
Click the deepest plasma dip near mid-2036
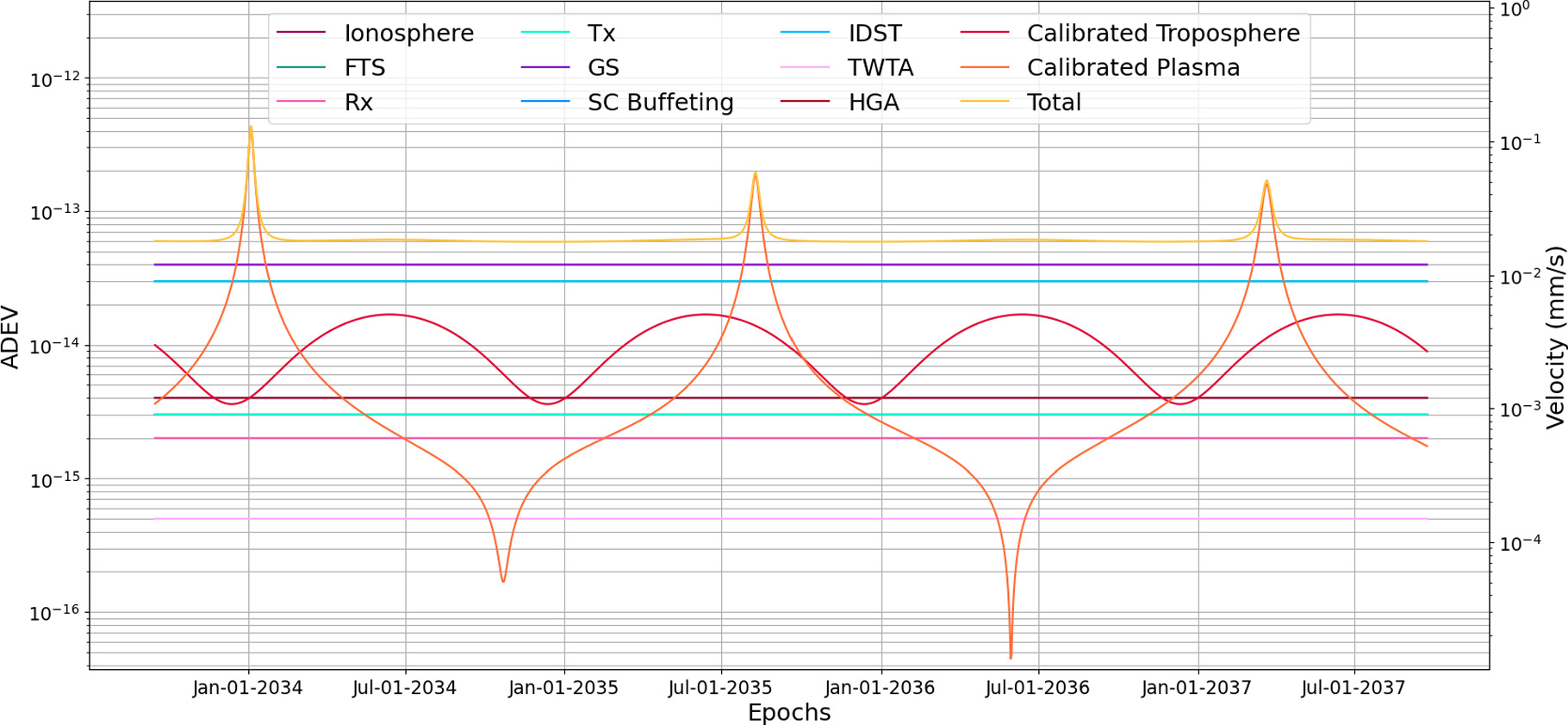point(1011,657)
